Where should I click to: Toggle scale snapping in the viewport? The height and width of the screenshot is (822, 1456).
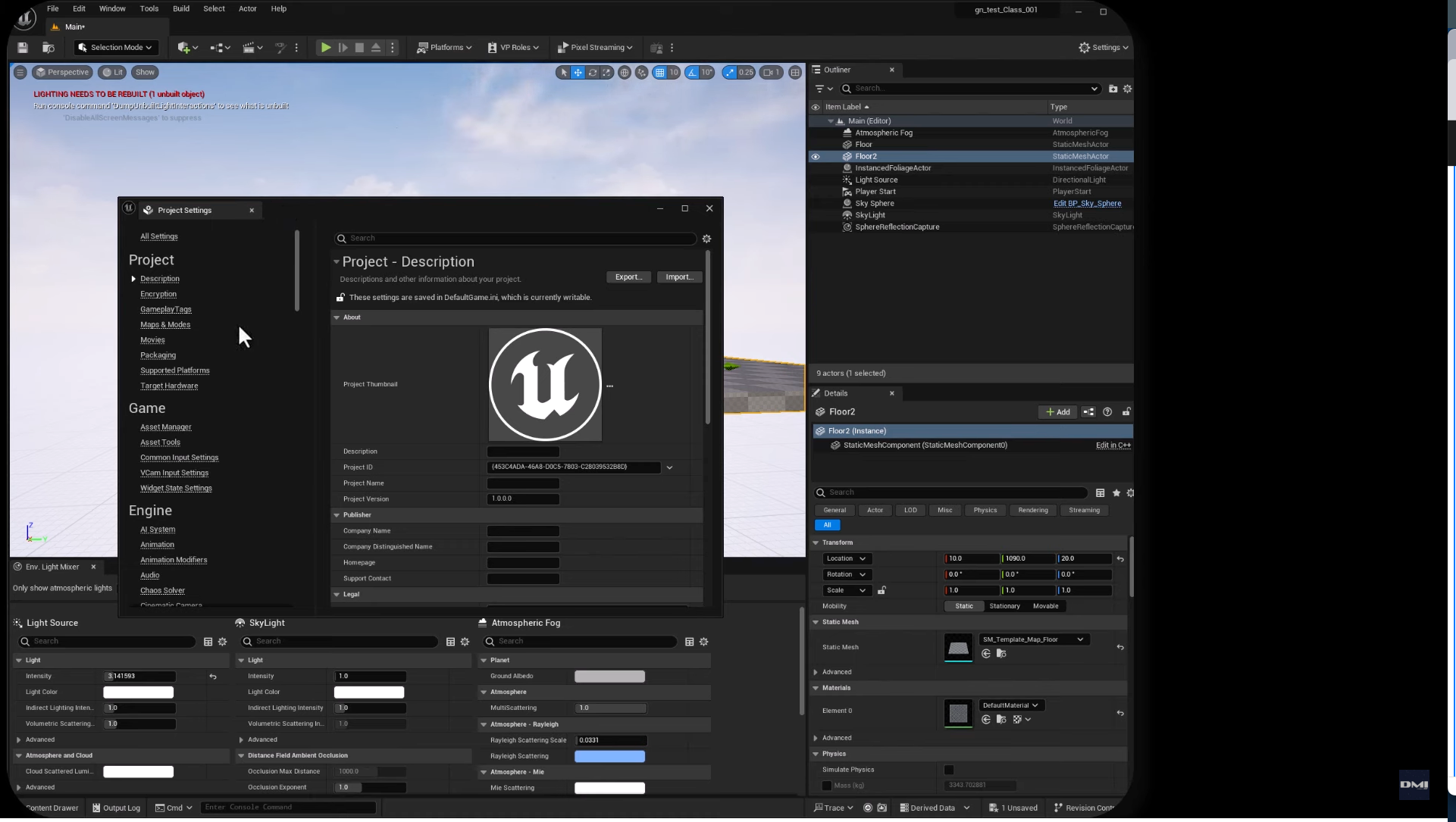pyautogui.click(x=729, y=73)
